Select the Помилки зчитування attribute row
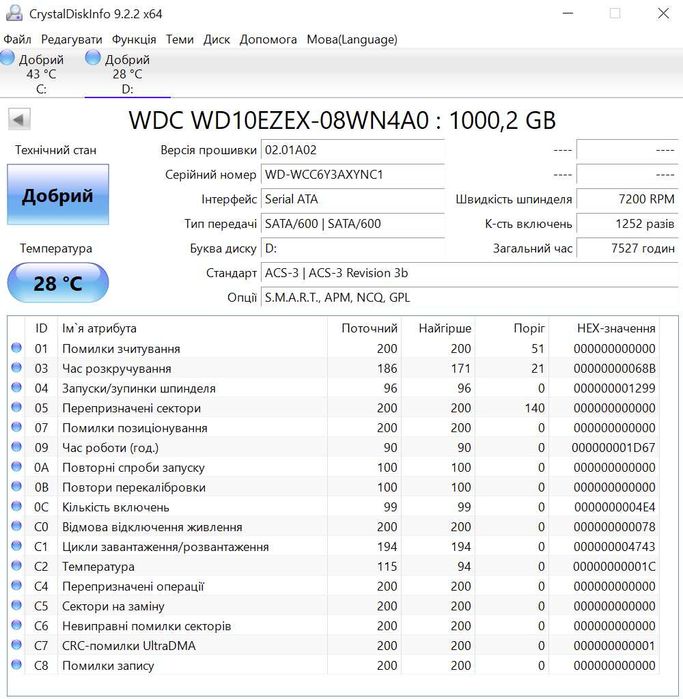 tap(334, 348)
